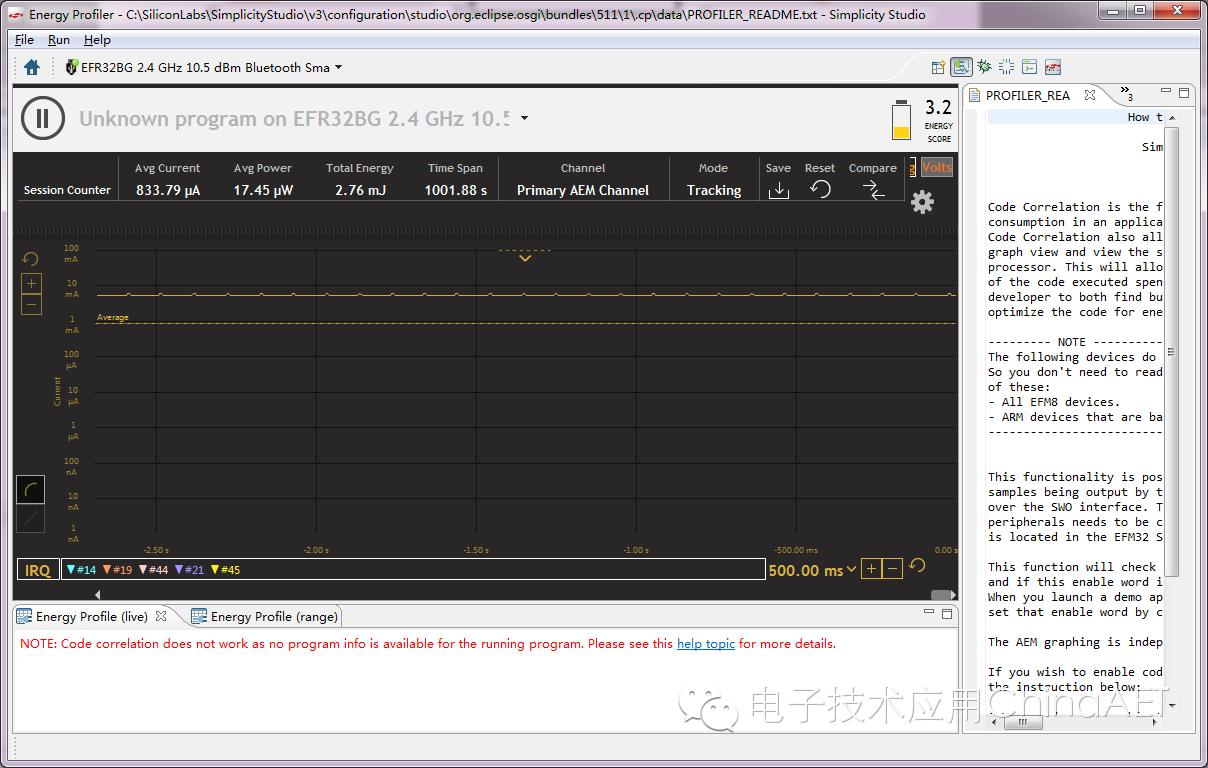Toggle logarithmic current scale mode
Screen dimensions: 1208x768
30,489
